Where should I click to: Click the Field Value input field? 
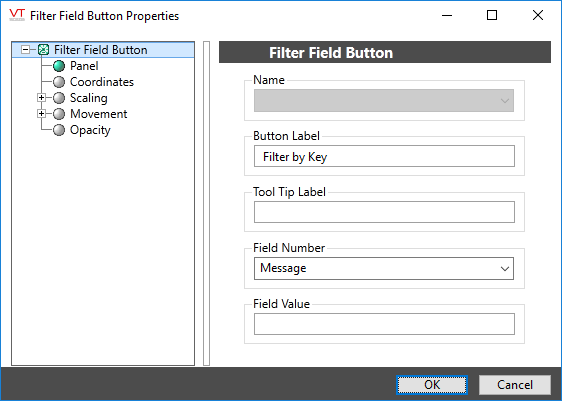tap(384, 324)
